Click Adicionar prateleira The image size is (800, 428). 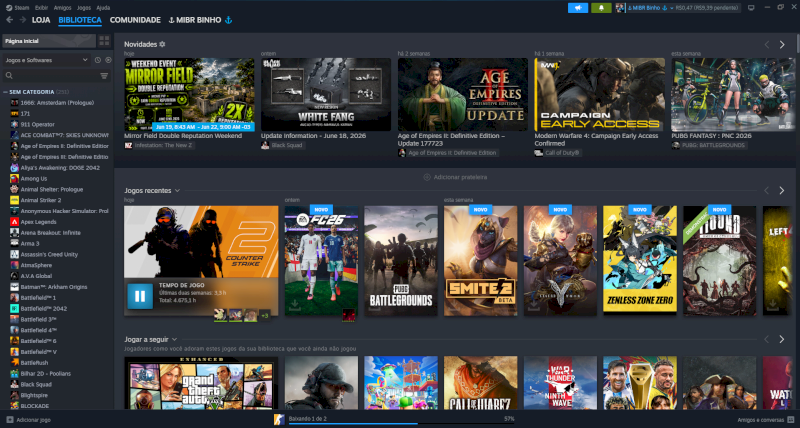[455, 177]
